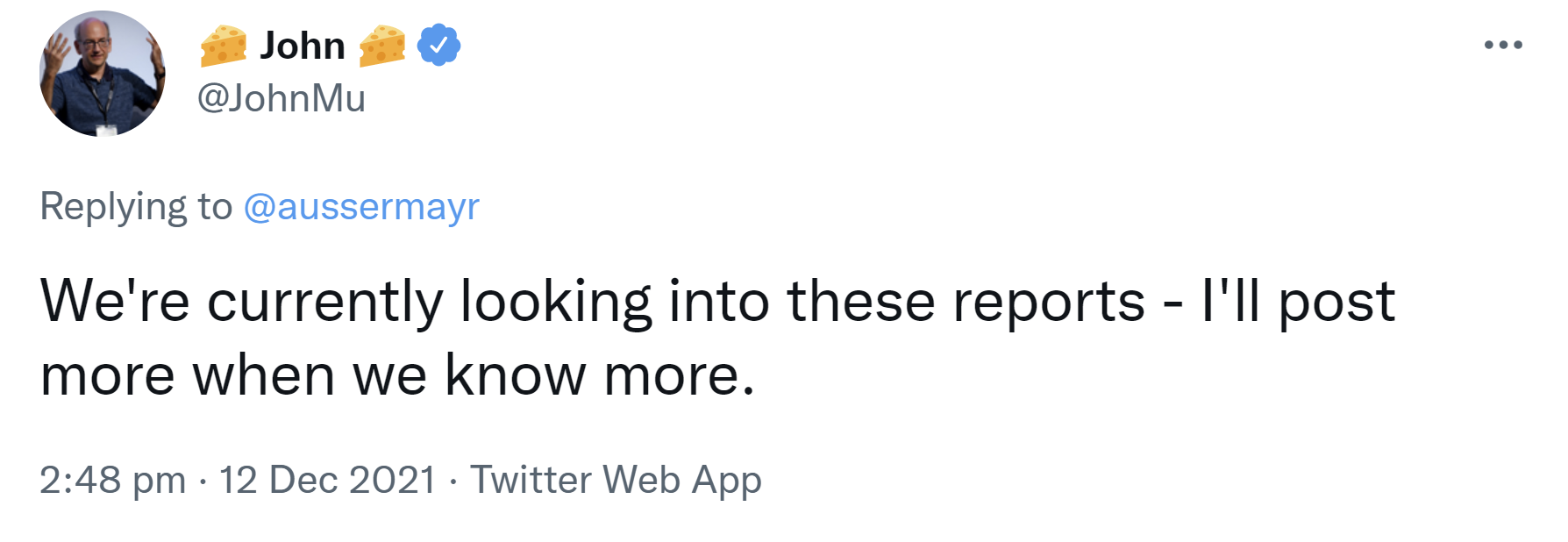
Task: Click the word "currently" in the tweet
Action: tap(324, 302)
